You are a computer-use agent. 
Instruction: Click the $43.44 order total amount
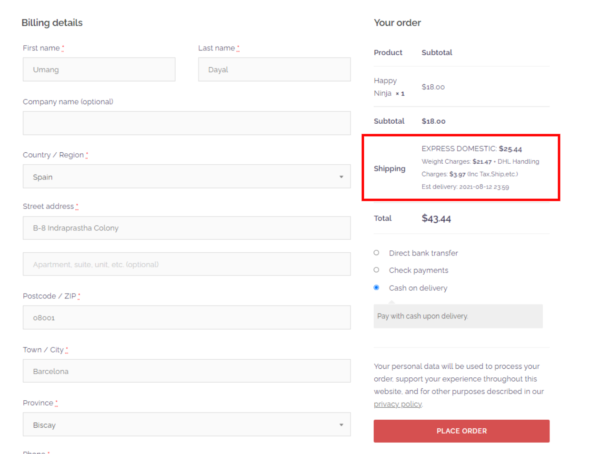[x=436, y=217]
